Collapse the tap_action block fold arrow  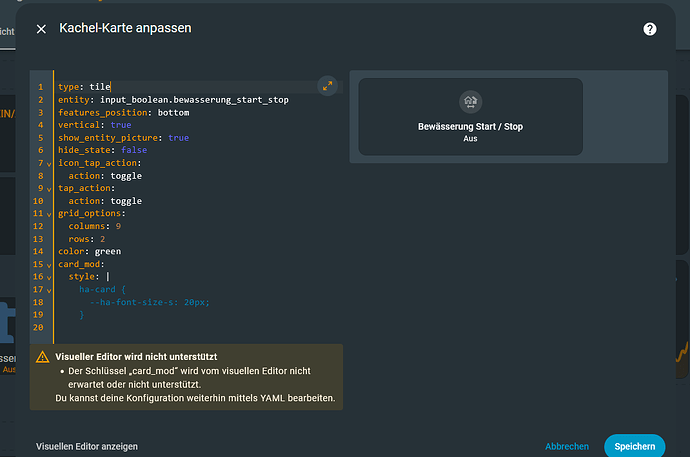(x=48, y=188)
